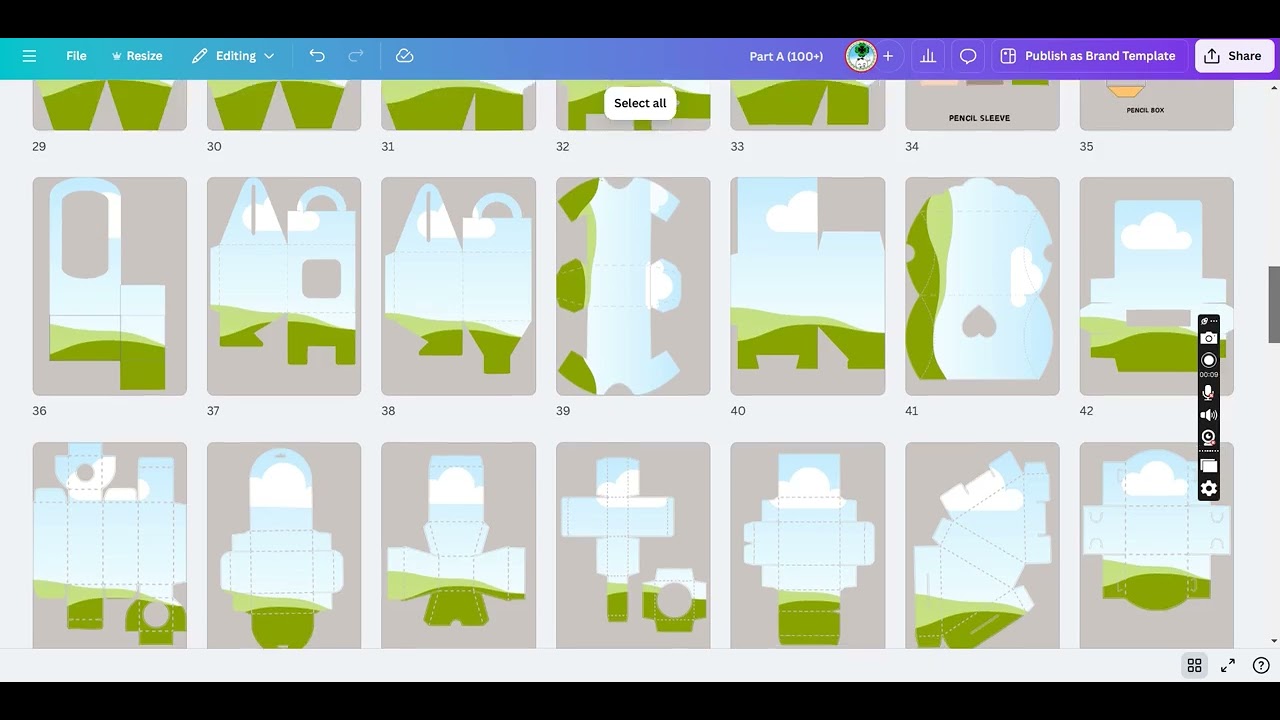Open the help question mark
The image size is (1280, 720).
[1261, 665]
